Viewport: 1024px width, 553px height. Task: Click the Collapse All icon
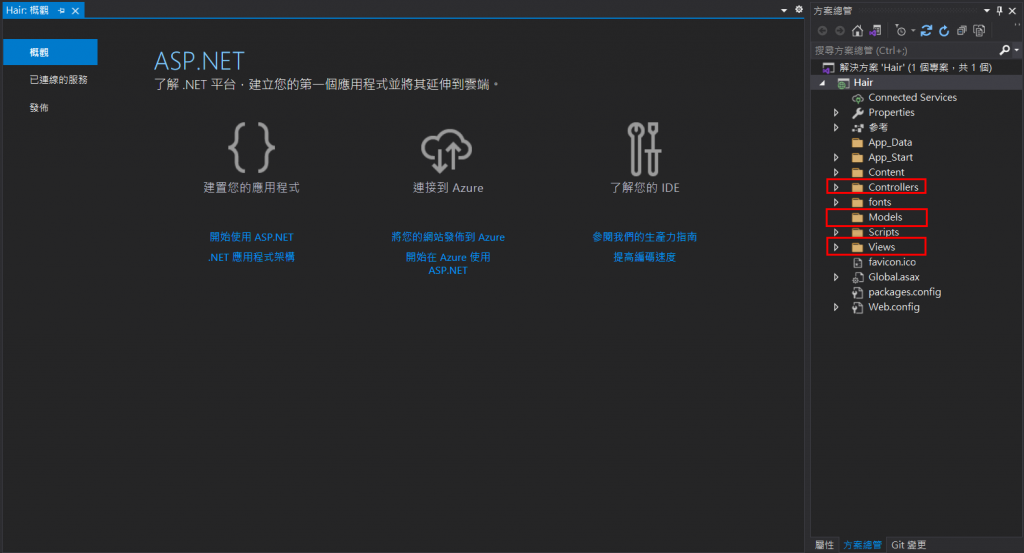click(x=961, y=31)
